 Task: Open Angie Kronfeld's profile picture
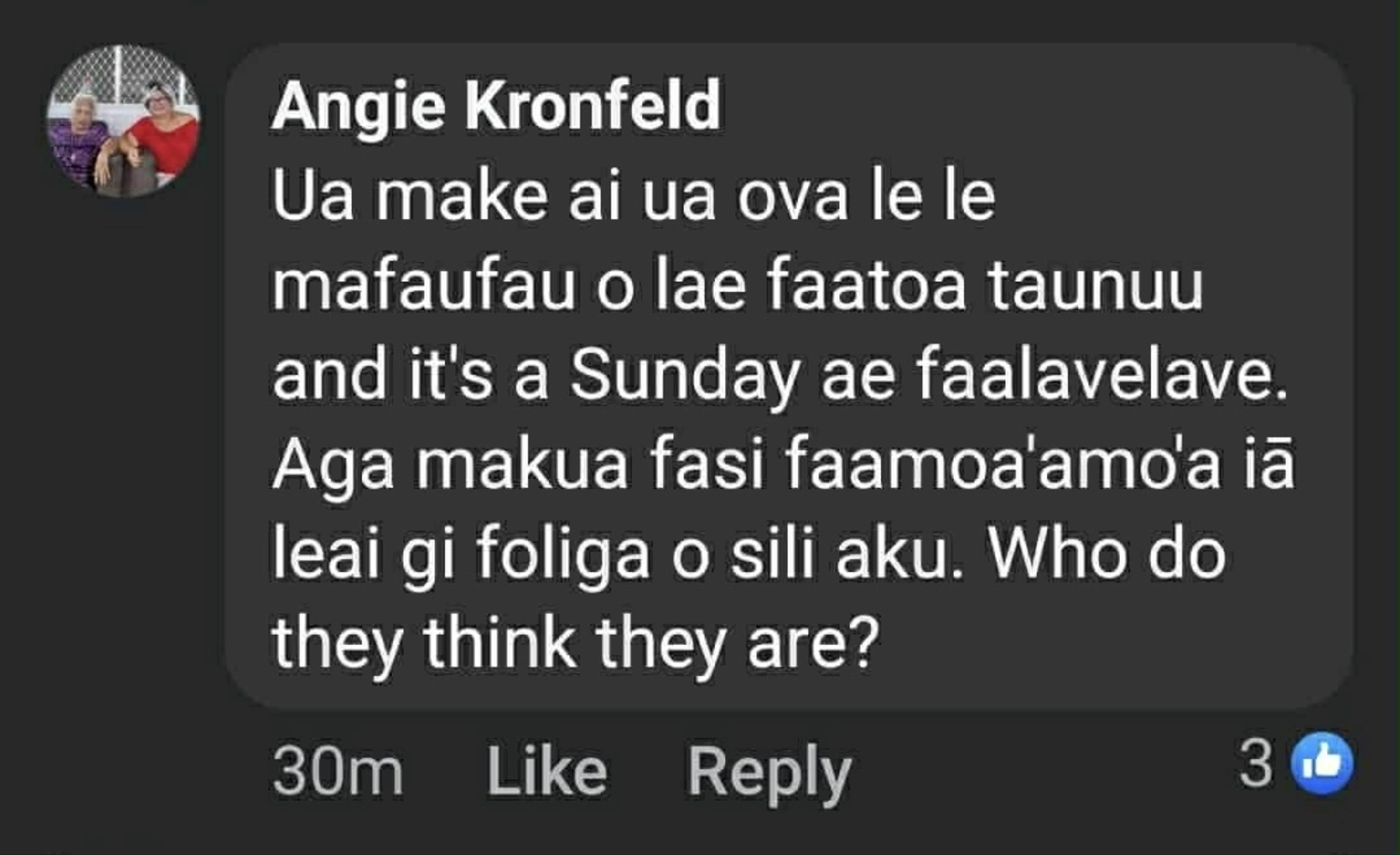[123, 121]
